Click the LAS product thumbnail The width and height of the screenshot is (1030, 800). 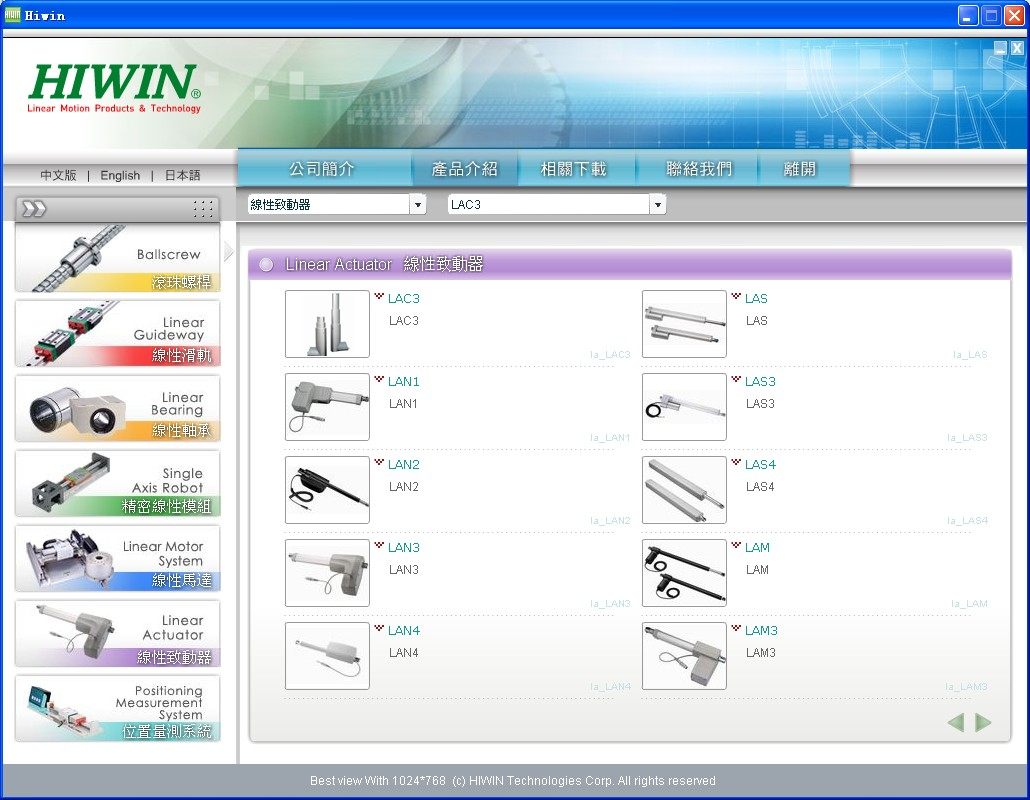click(x=684, y=324)
